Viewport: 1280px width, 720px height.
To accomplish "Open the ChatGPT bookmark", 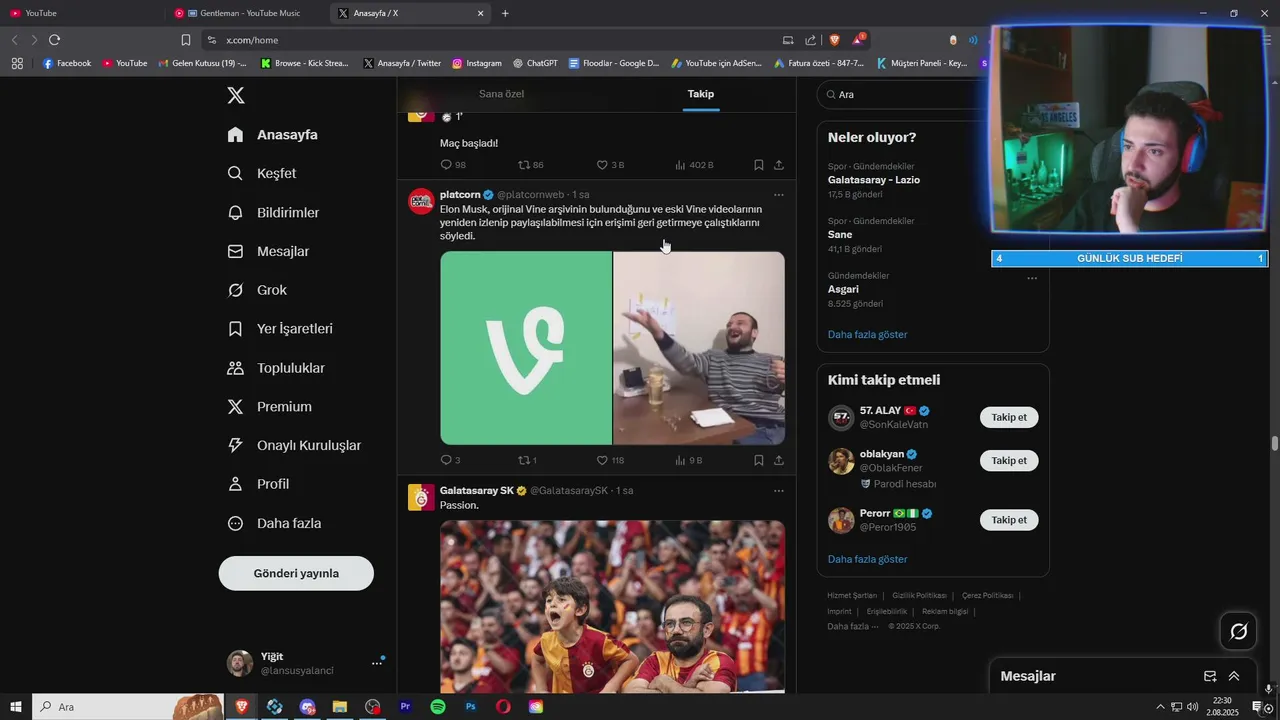I will coord(535,63).
